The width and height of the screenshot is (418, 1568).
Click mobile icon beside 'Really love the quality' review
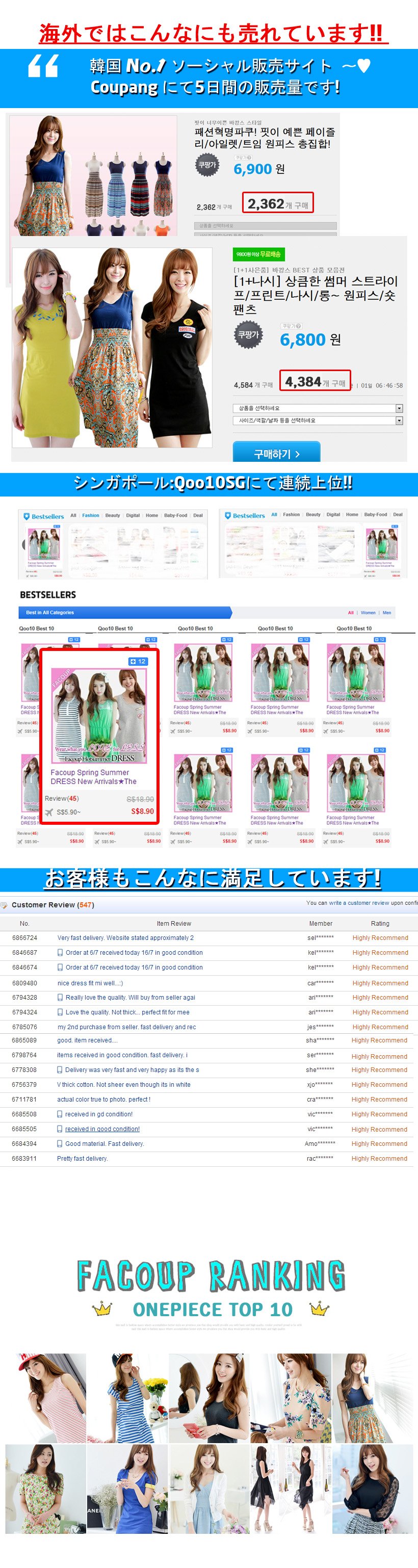point(60,997)
